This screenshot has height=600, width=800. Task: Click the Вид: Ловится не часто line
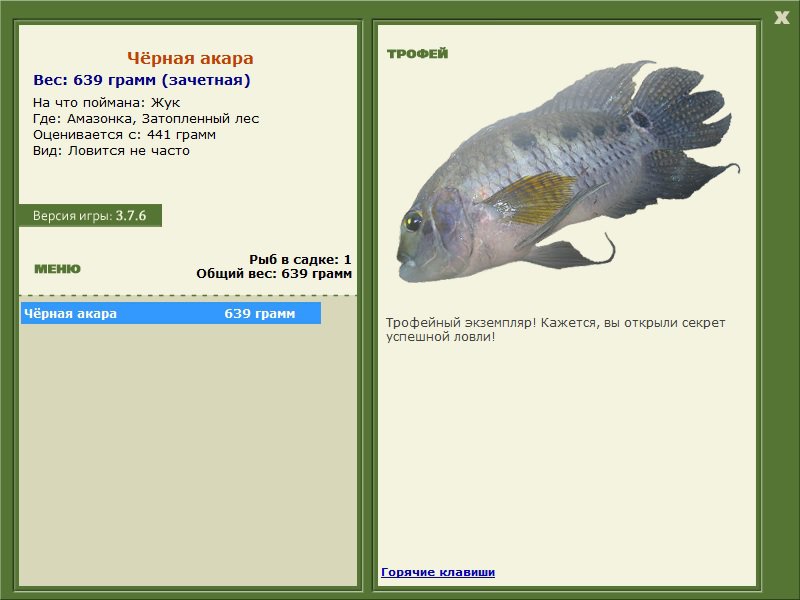pos(111,151)
